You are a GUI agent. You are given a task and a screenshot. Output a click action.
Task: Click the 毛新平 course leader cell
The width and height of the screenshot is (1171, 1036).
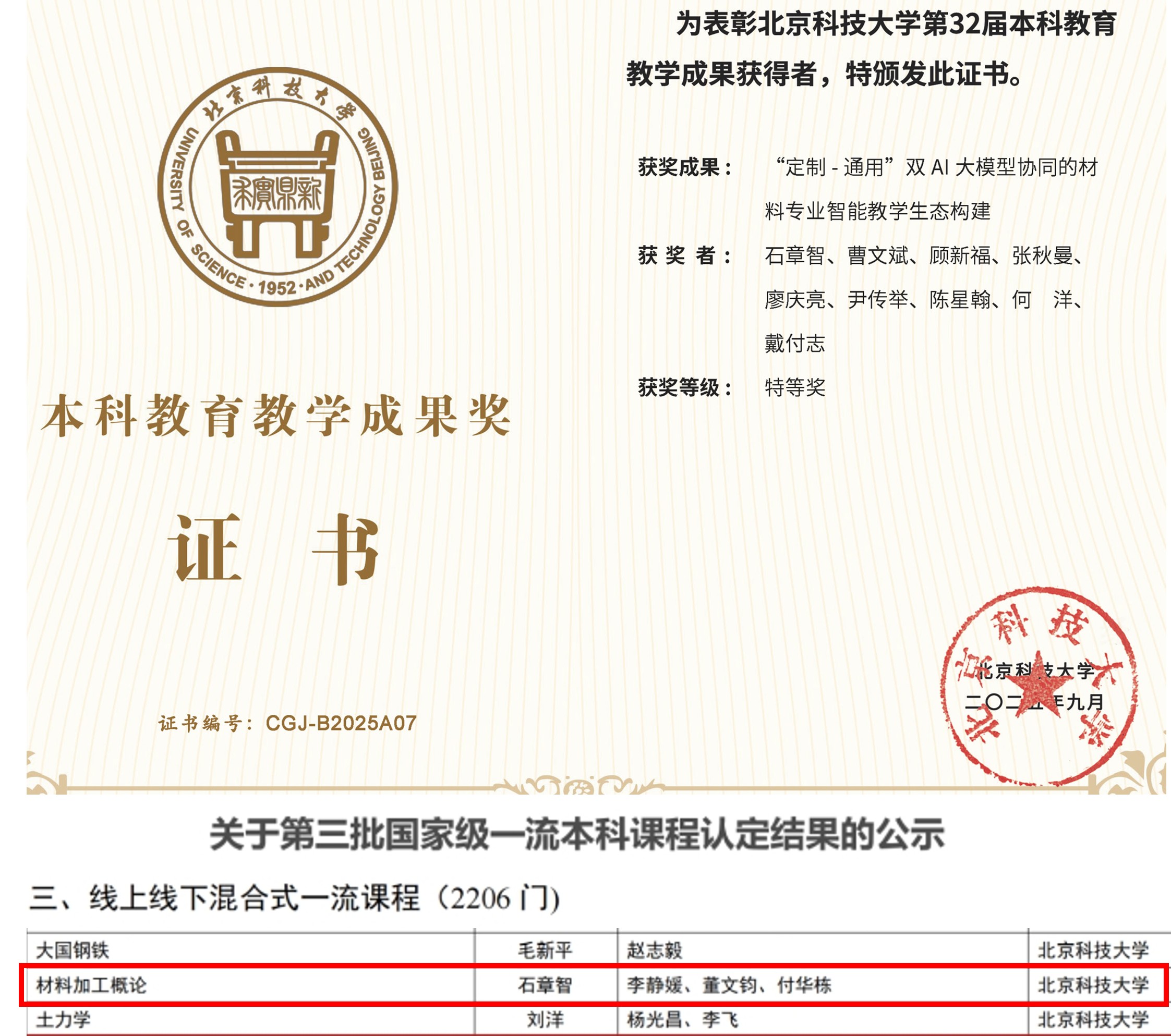pyautogui.click(x=545, y=950)
